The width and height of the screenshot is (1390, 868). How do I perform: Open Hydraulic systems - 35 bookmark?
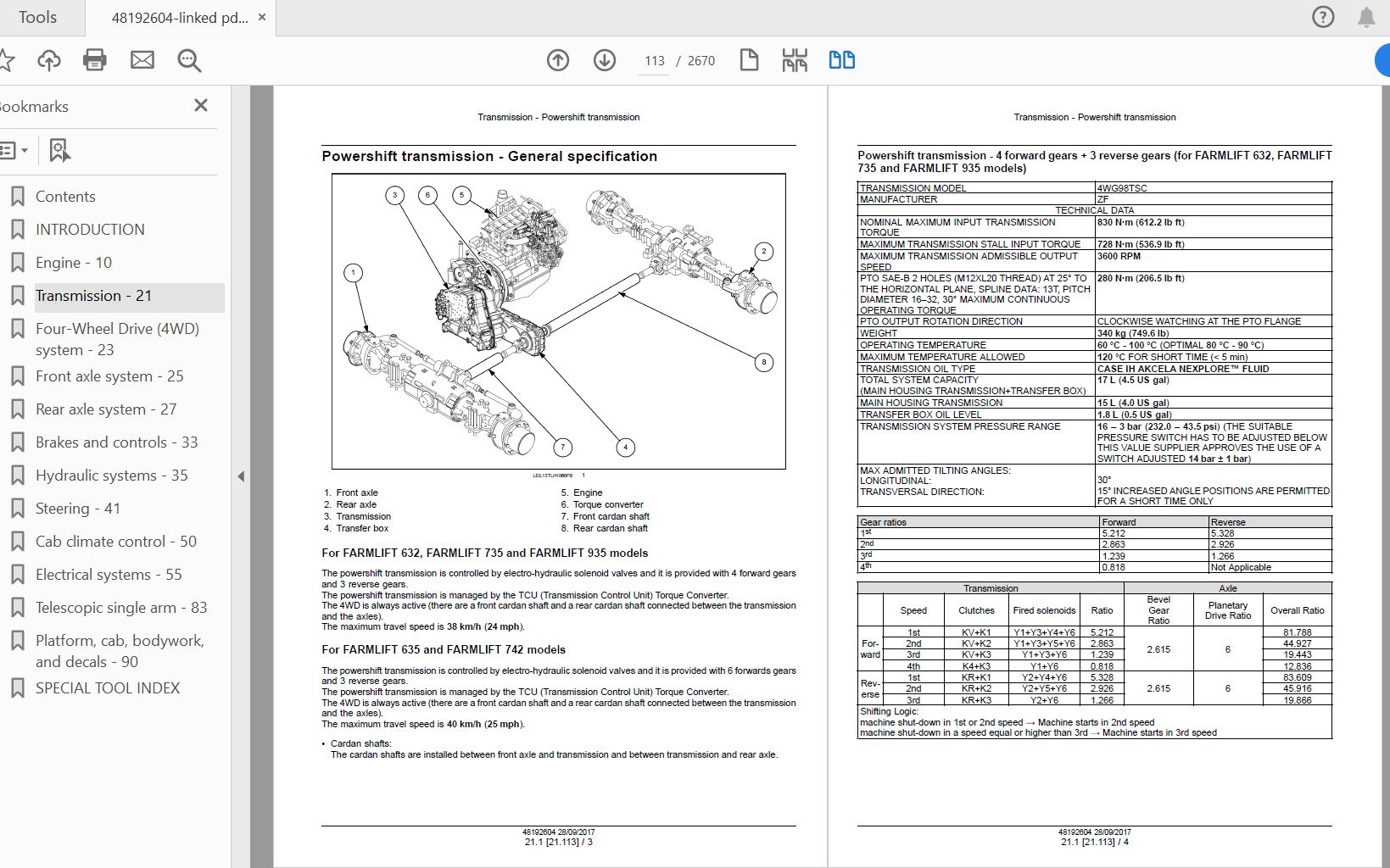pyautogui.click(x=112, y=476)
